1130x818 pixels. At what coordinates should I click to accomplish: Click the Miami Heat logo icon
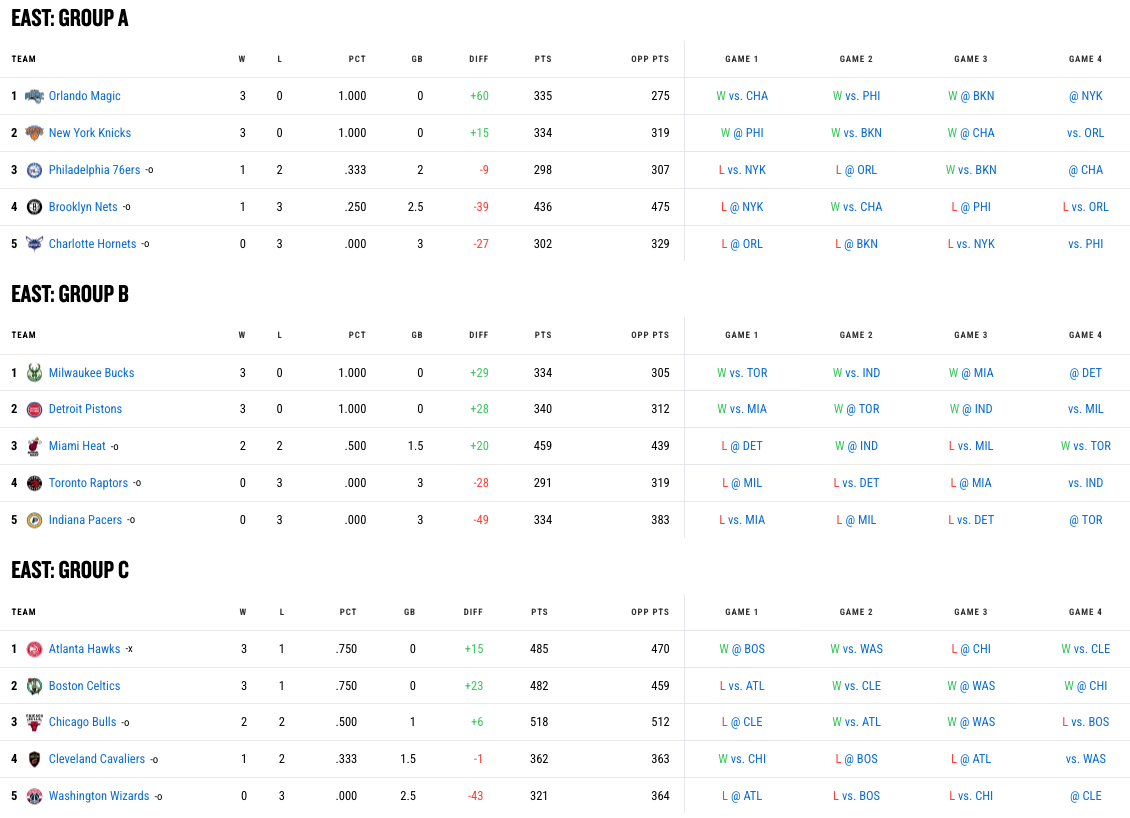coord(34,446)
